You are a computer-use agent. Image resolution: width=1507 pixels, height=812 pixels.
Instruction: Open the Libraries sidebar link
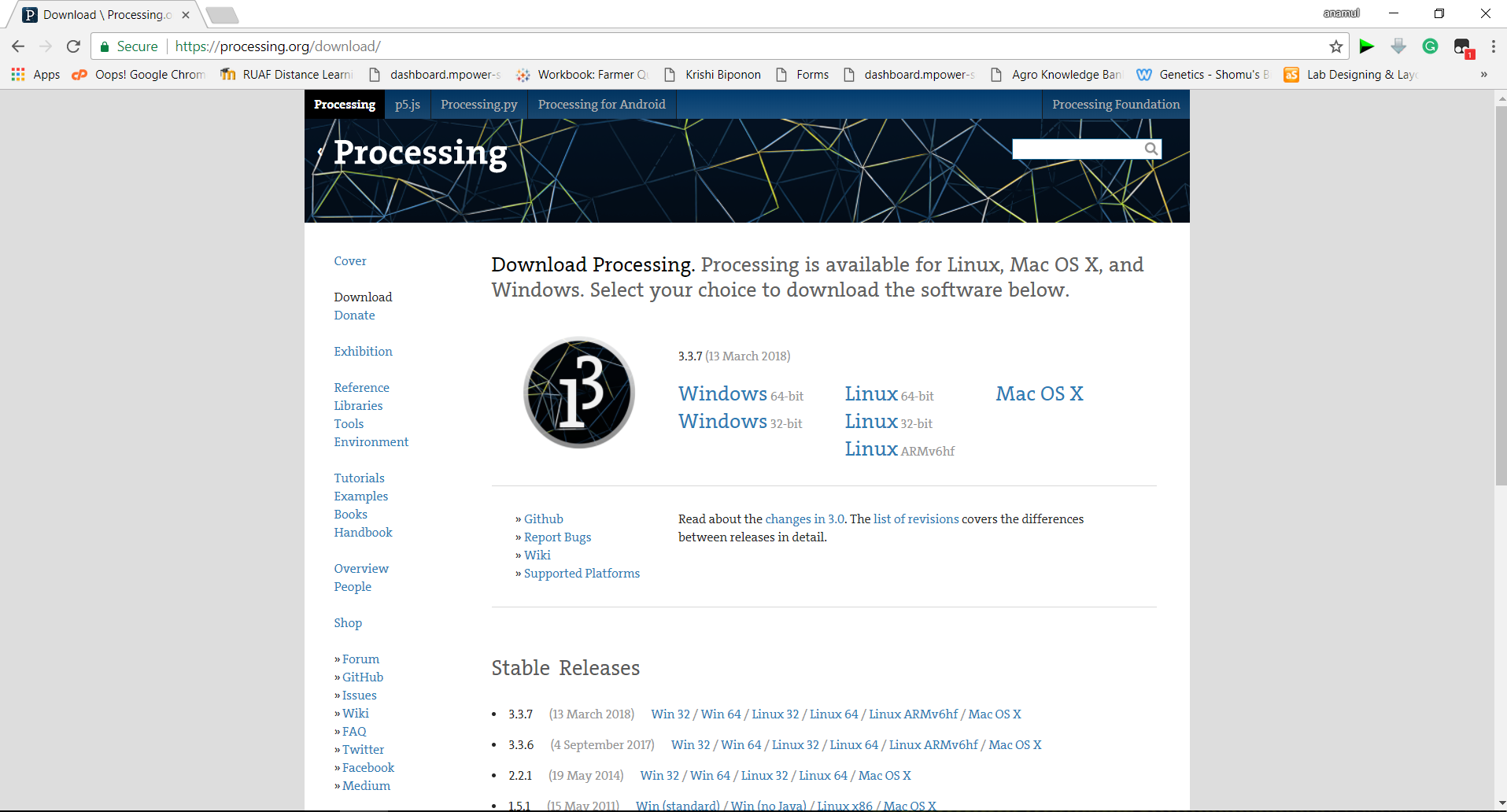[x=358, y=406]
